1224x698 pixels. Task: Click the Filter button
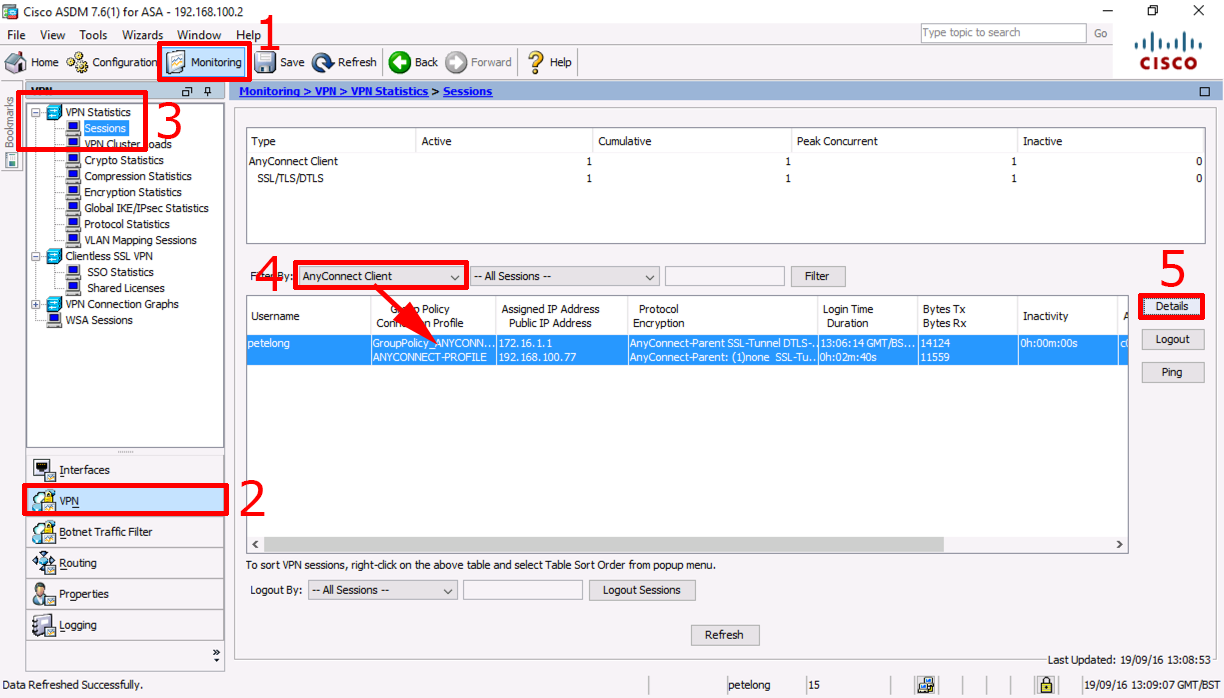click(x=817, y=276)
